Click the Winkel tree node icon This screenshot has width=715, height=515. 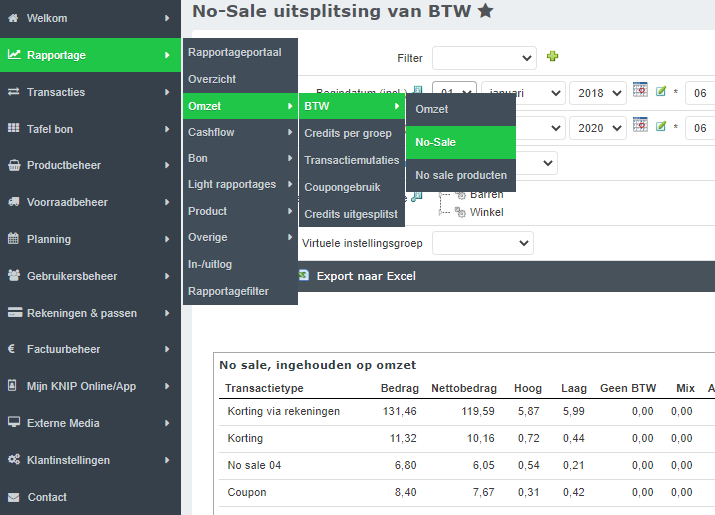[x=460, y=212]
